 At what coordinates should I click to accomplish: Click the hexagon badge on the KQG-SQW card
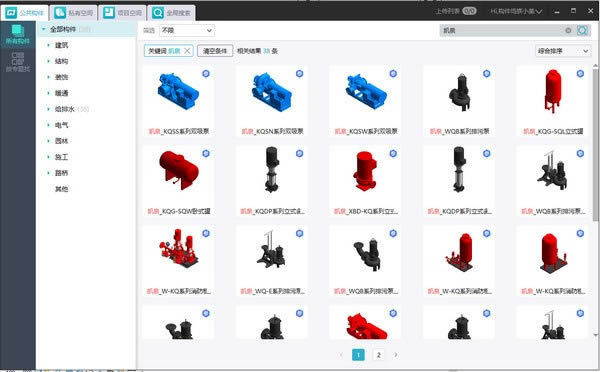pyautogui.click(x=206, y=153)
